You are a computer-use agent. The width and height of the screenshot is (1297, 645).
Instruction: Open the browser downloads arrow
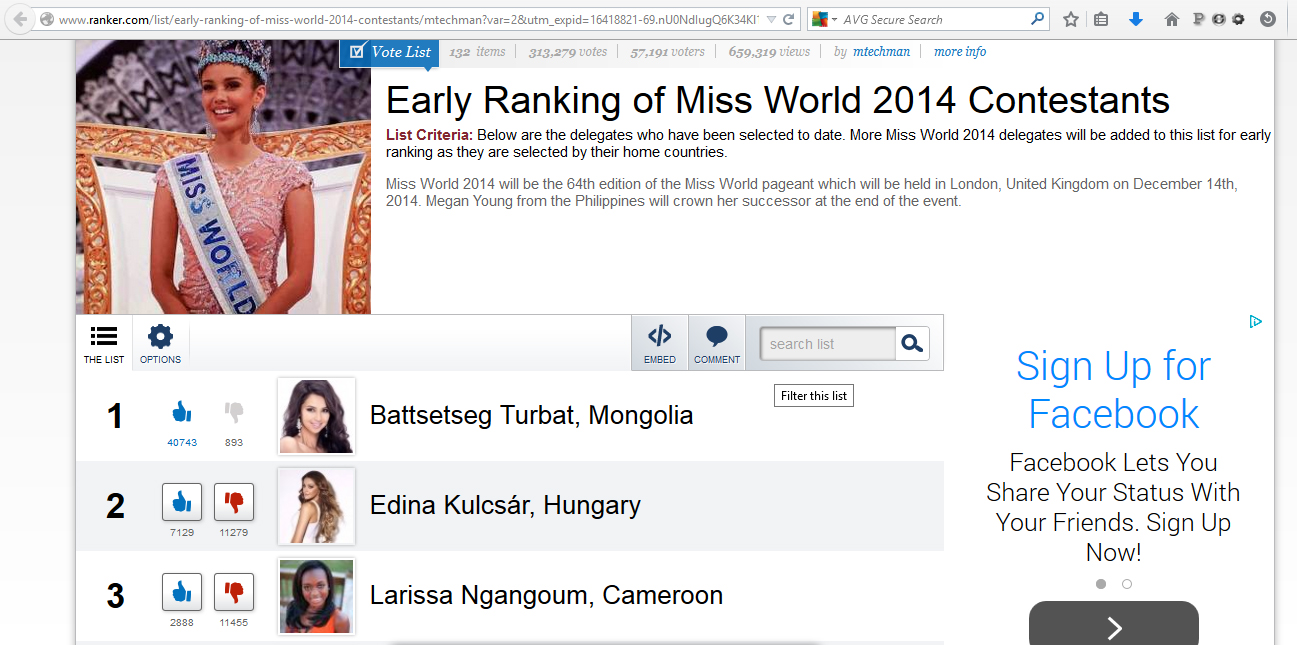pos(1136,19)
